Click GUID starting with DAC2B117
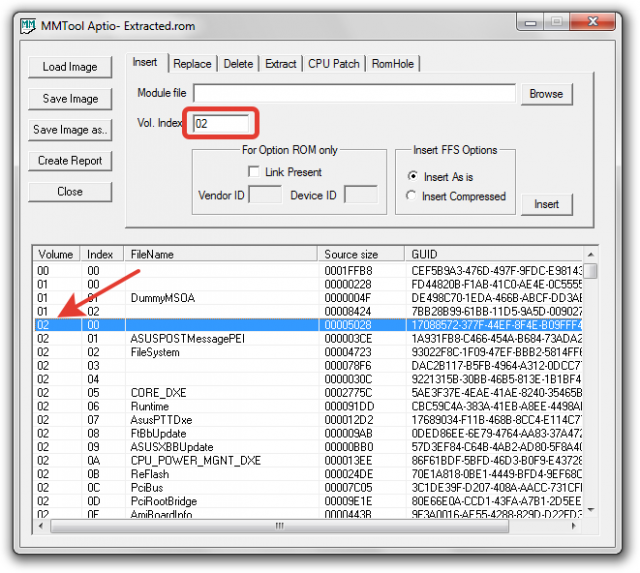The image size is (640, 573). (x=496, y=366)
